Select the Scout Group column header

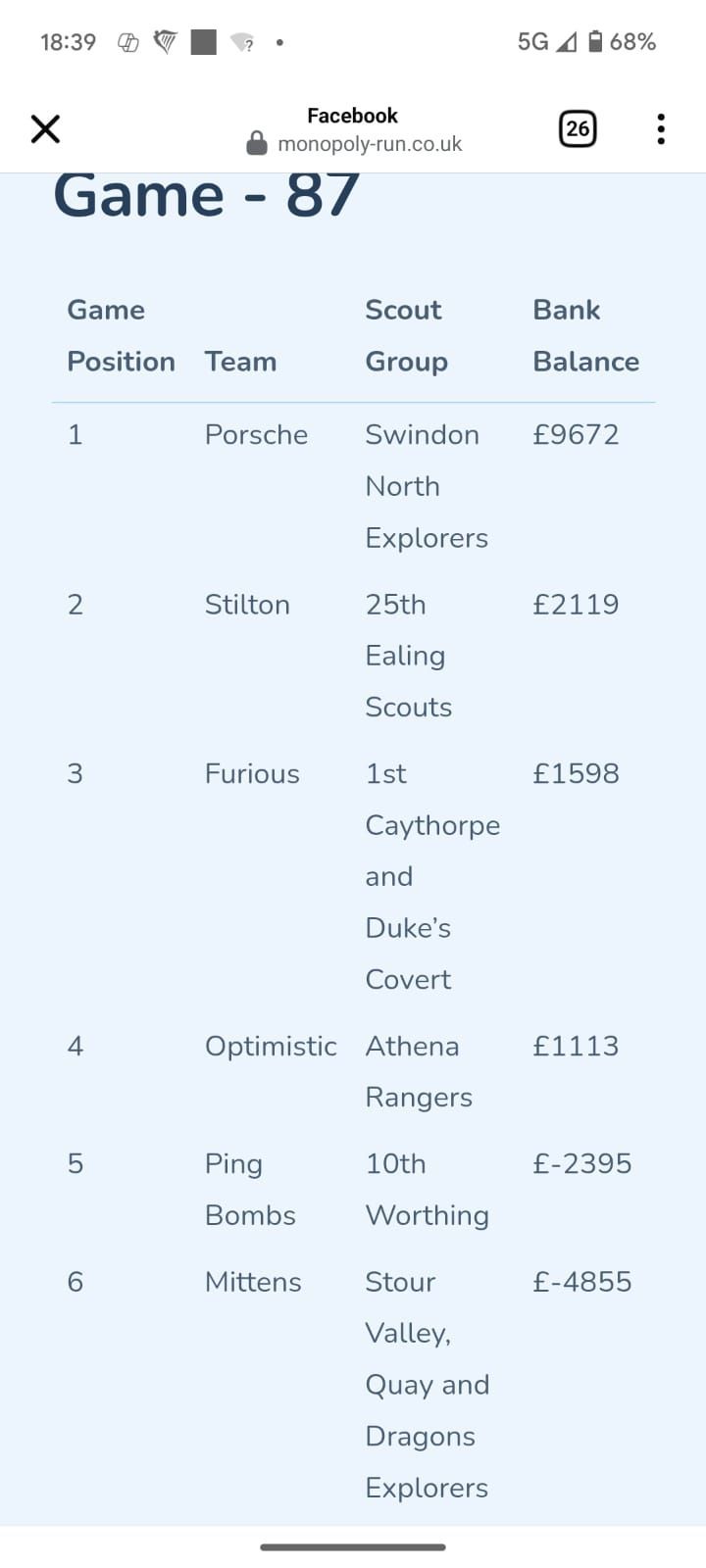pyautogui.click(x=406, y=335)
